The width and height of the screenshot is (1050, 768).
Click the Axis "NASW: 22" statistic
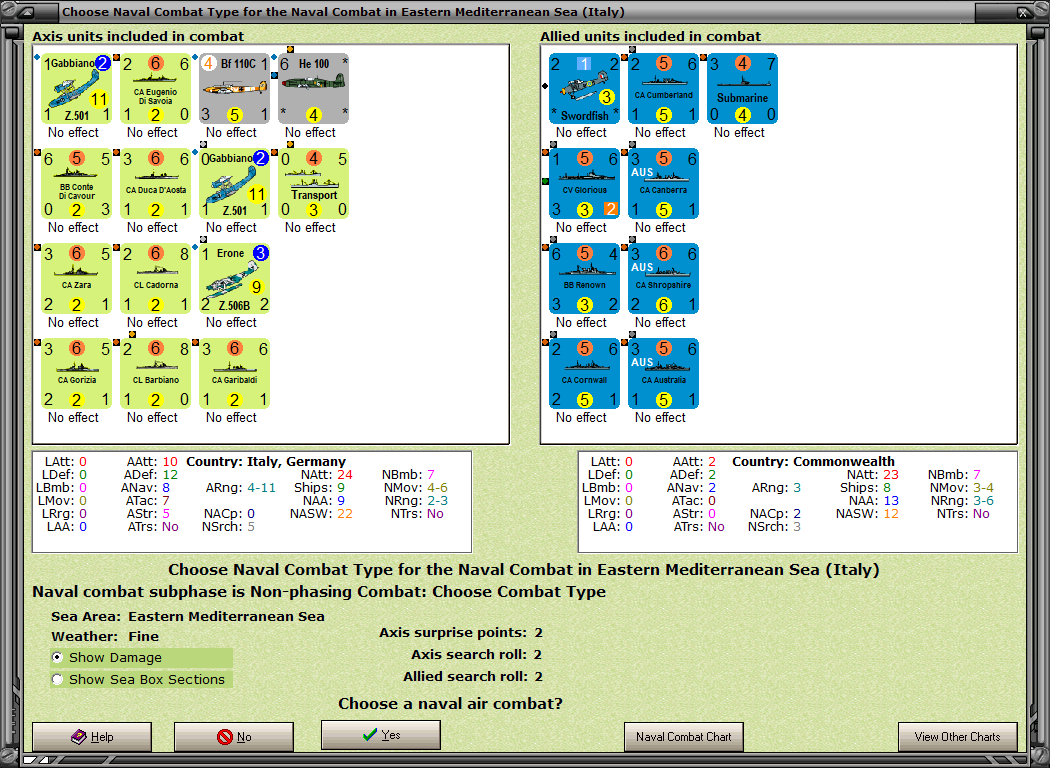[x=321, y=514]
